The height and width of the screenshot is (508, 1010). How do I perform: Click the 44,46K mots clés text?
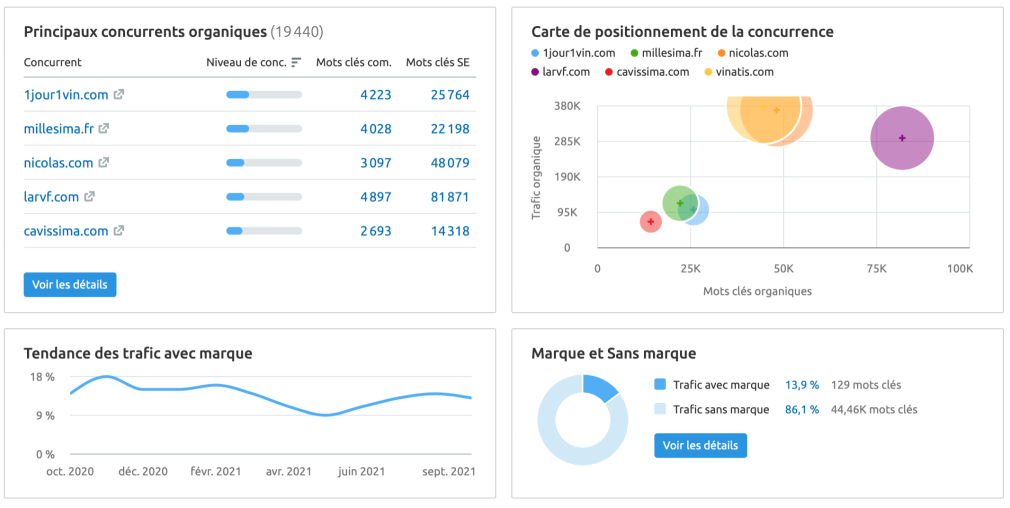[x=874, y=409]
